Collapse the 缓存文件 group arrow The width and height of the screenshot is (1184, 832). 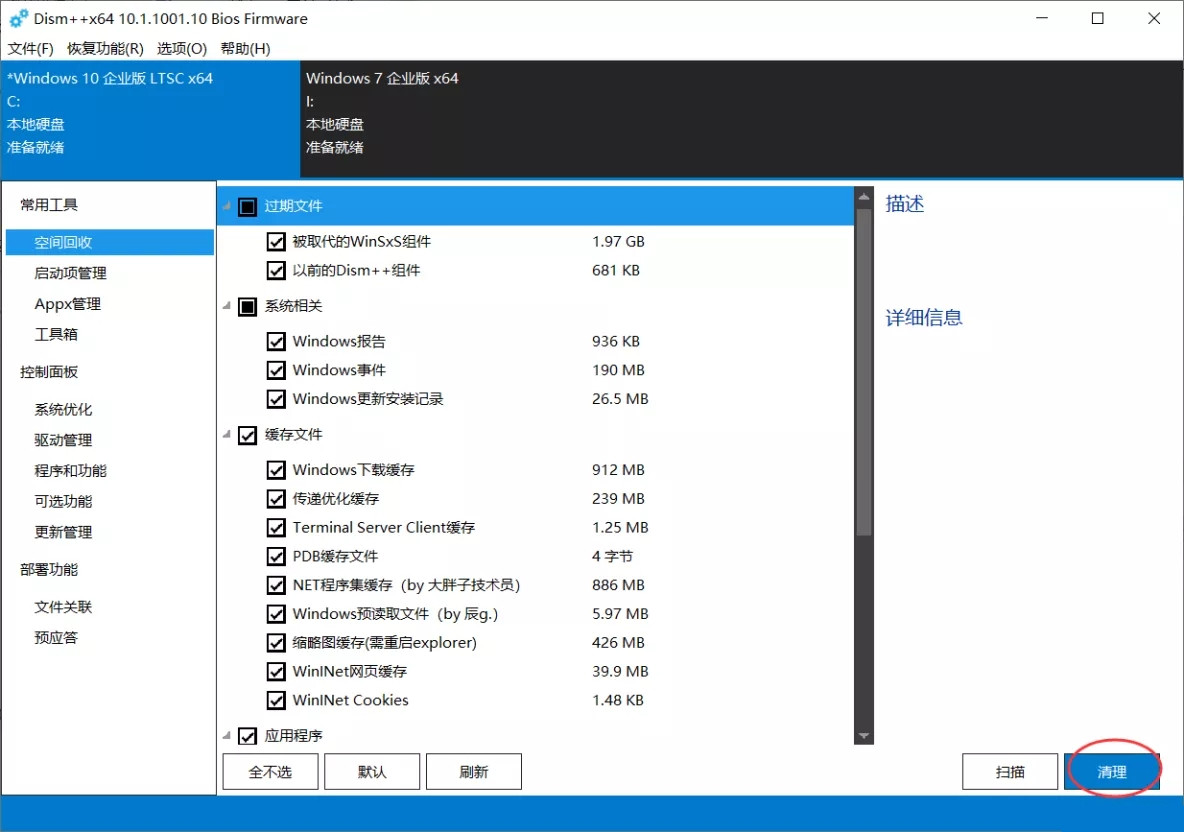[227, 434]
